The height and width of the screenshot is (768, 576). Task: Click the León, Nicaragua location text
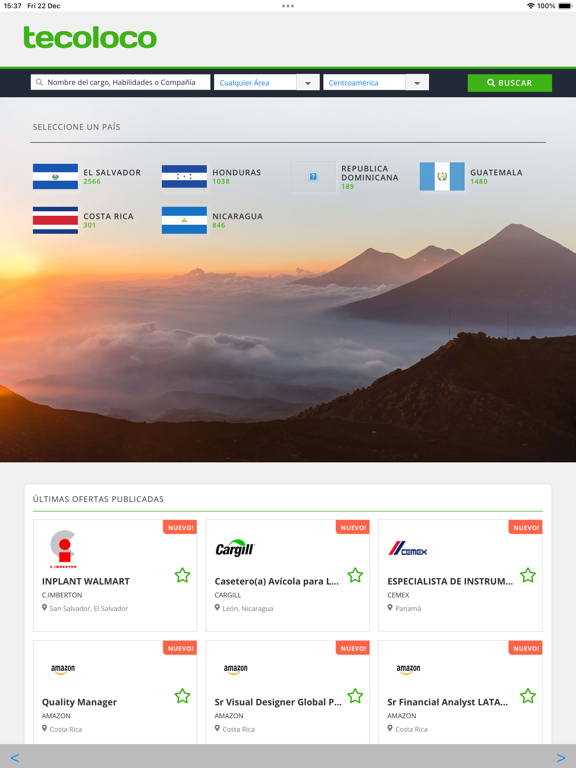point(248,608)
